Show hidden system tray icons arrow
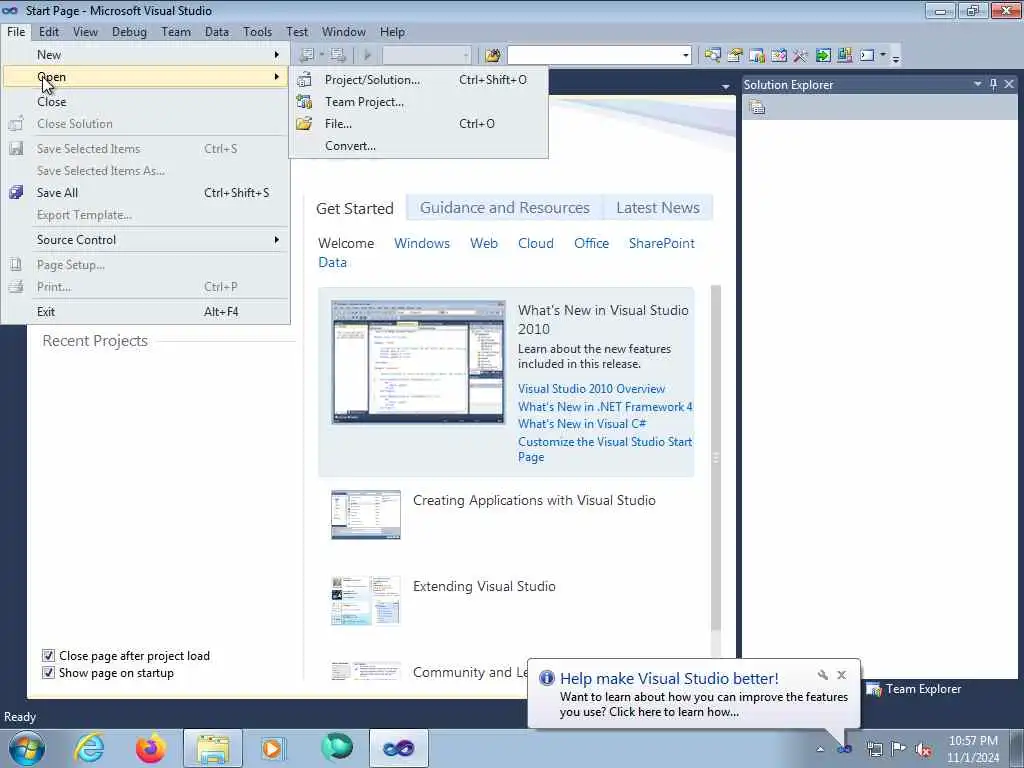This screenshot has width=1024, height=768. point(820,750)
